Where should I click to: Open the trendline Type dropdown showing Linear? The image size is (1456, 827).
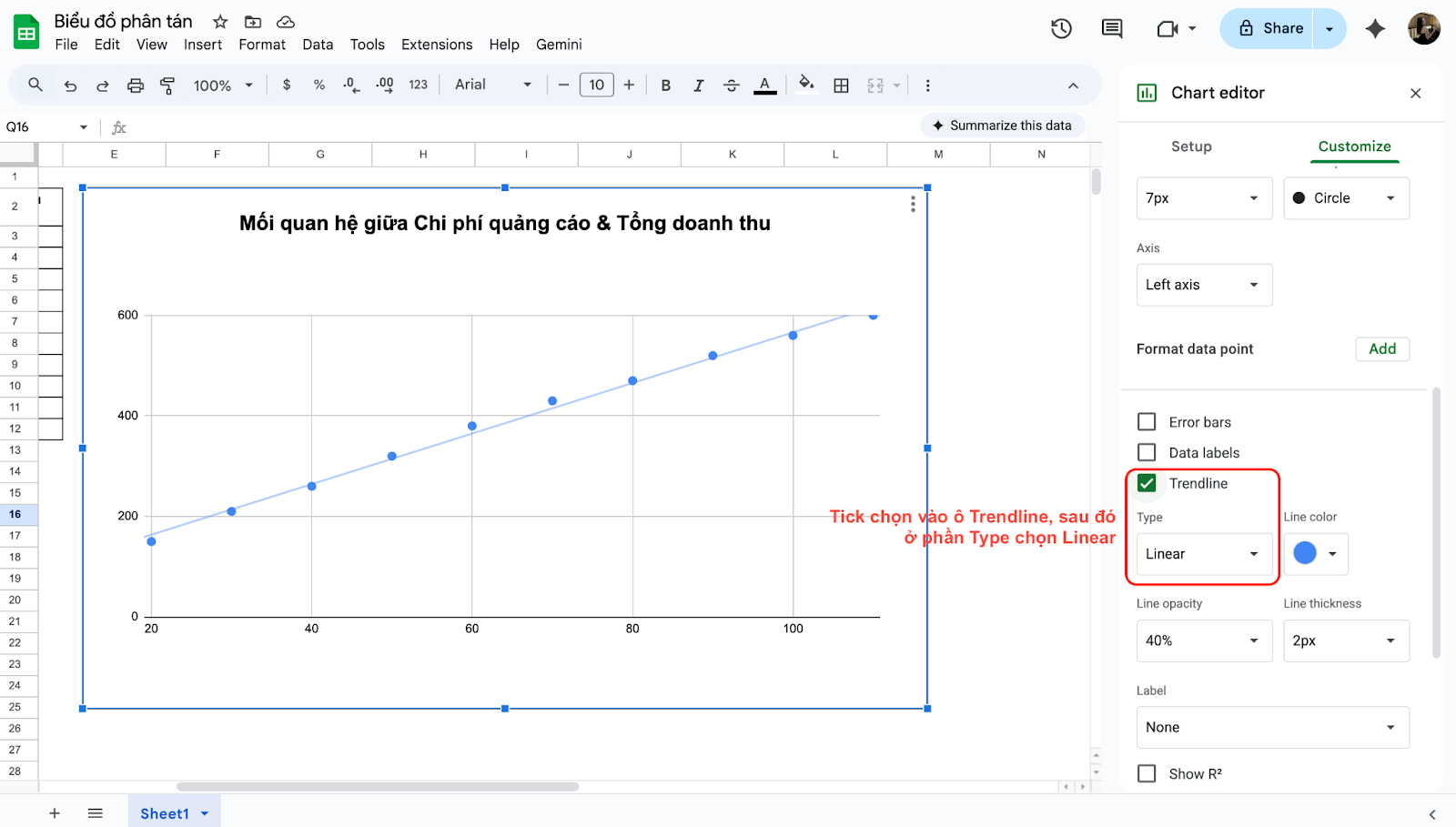pos(1203,554)
